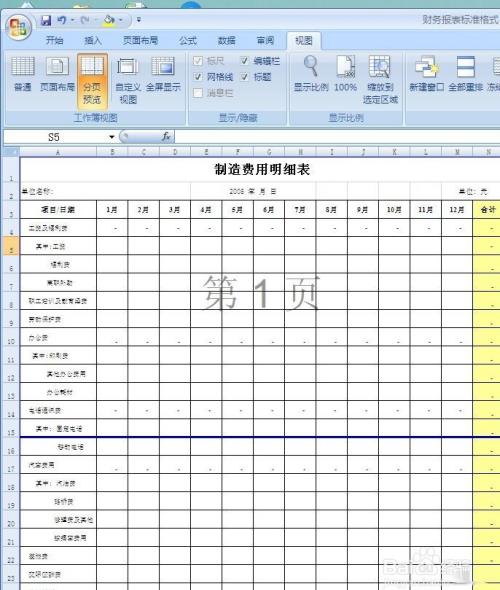Open the undo history dropdown arrow
The width and height of the screenshot is (500, 590).
pos(73,20)
